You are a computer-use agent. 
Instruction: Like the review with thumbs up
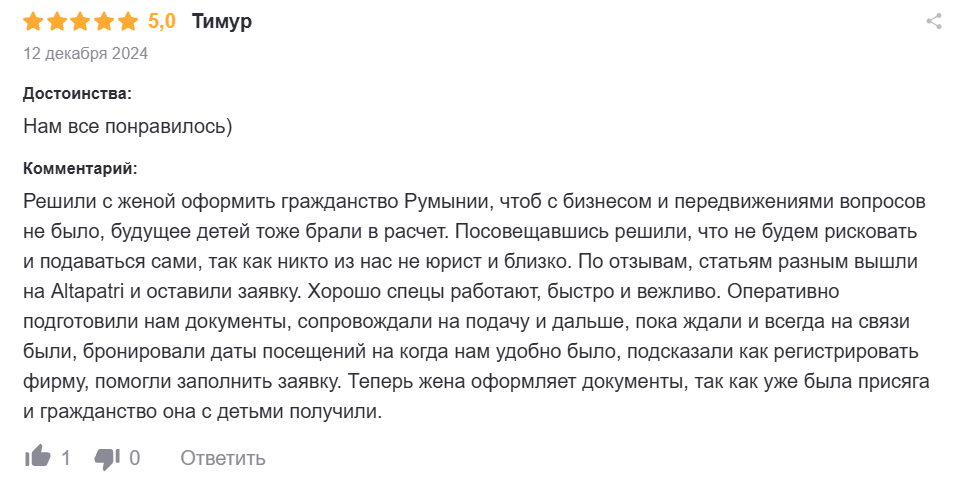click(38, 458)
